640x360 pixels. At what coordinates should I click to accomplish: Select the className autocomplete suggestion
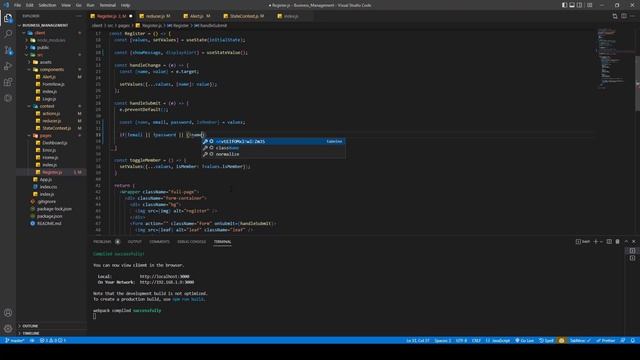point(273,148)
